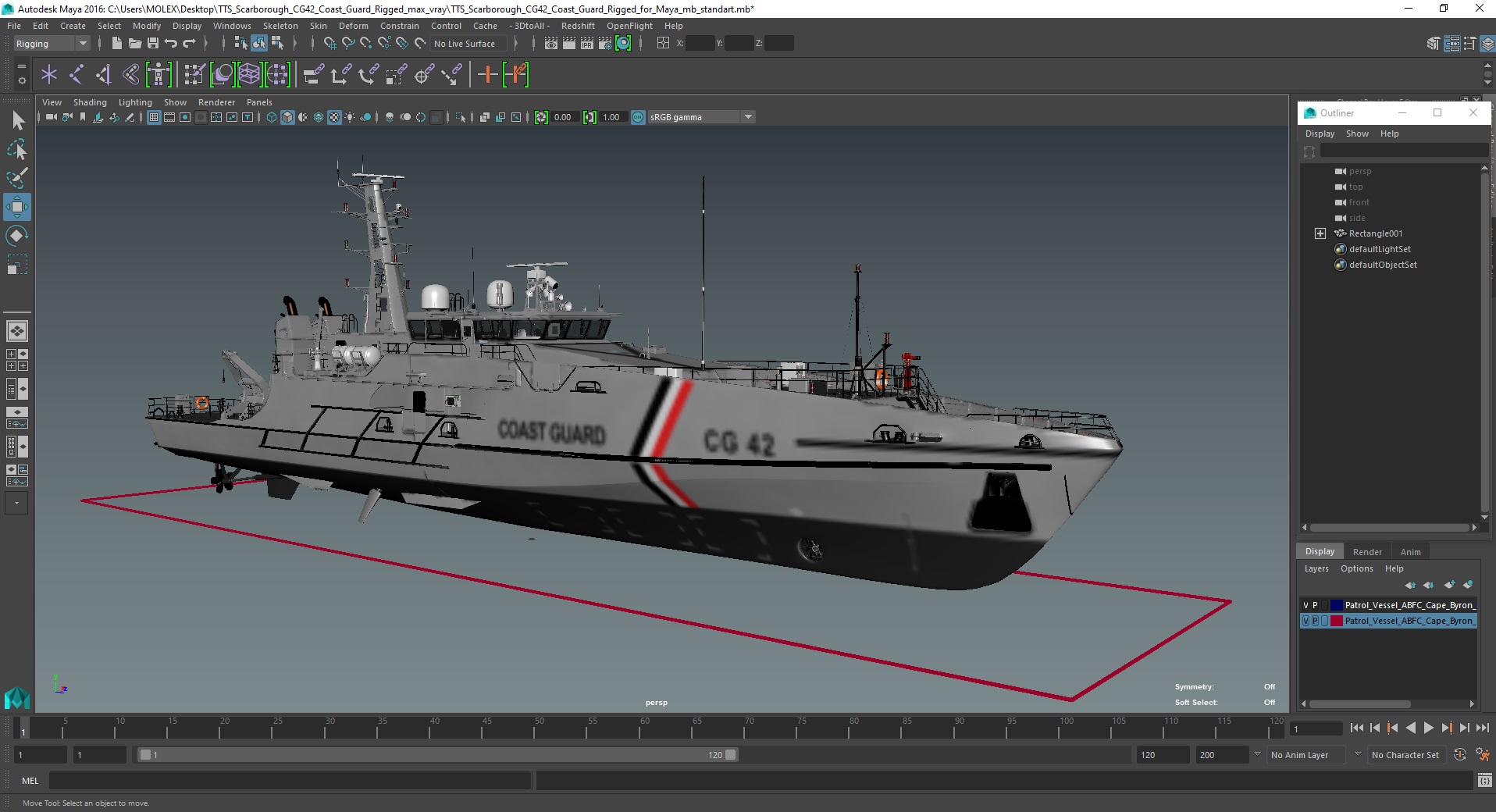Open render settings clapperboard-gear icon
1496x812 pixels.
(x=605, y=44)
